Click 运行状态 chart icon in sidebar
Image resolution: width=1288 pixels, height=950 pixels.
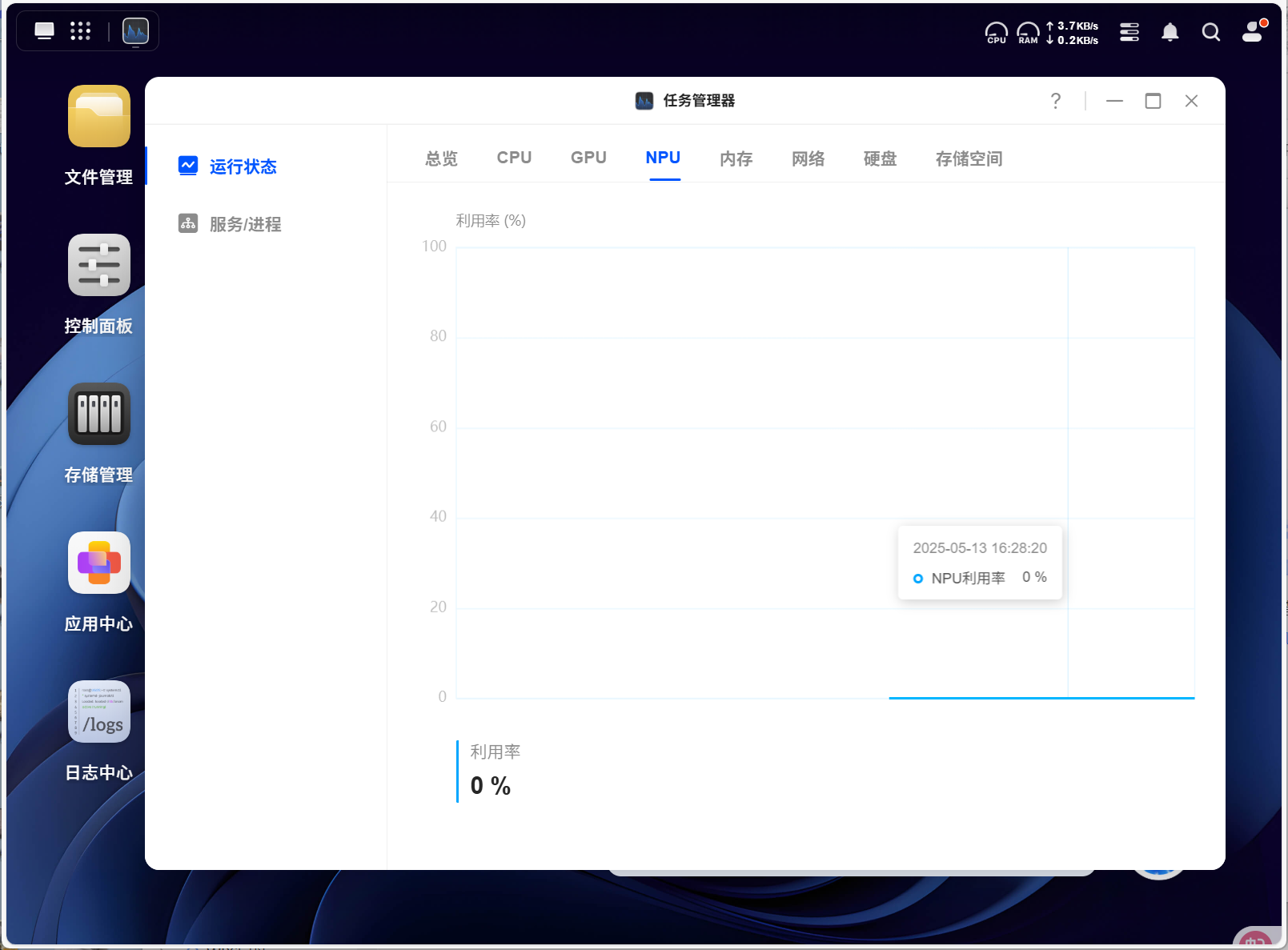(x=188, y=166)
